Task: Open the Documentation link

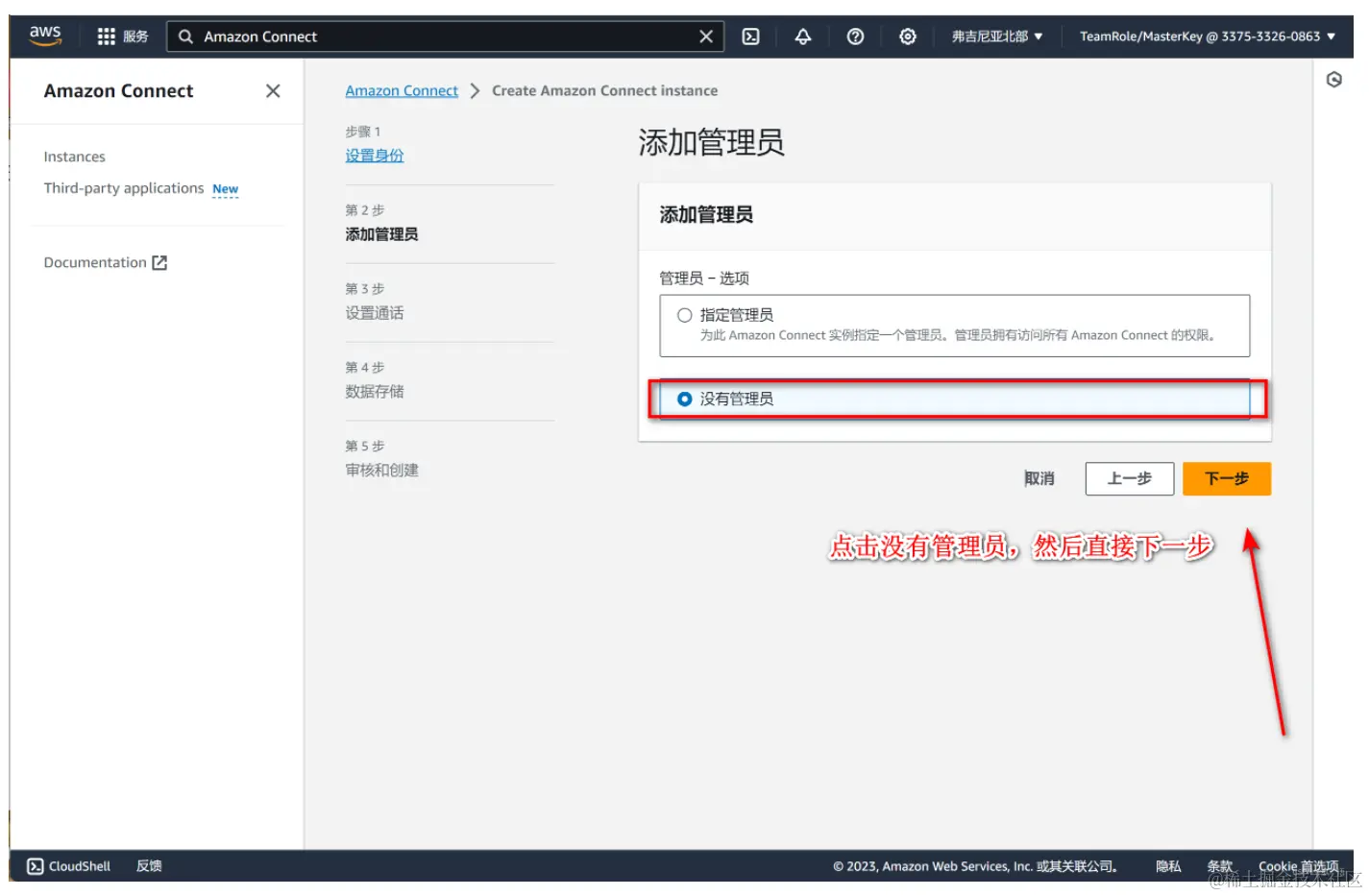Action: [x=95, y=262]
